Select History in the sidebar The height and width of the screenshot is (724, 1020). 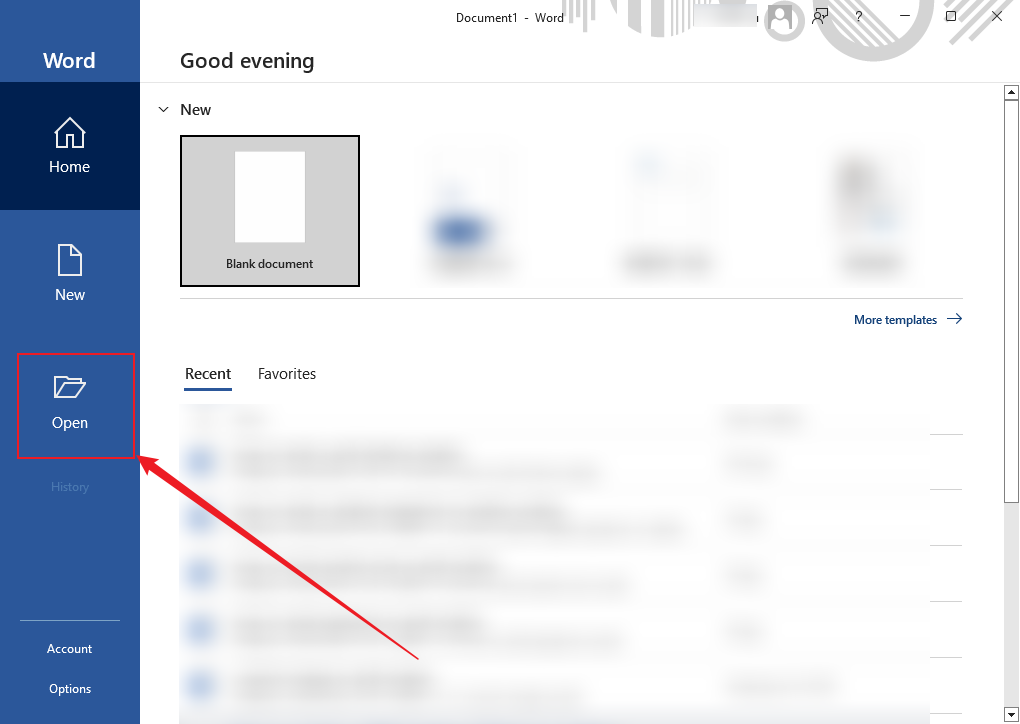click(69, 487)
